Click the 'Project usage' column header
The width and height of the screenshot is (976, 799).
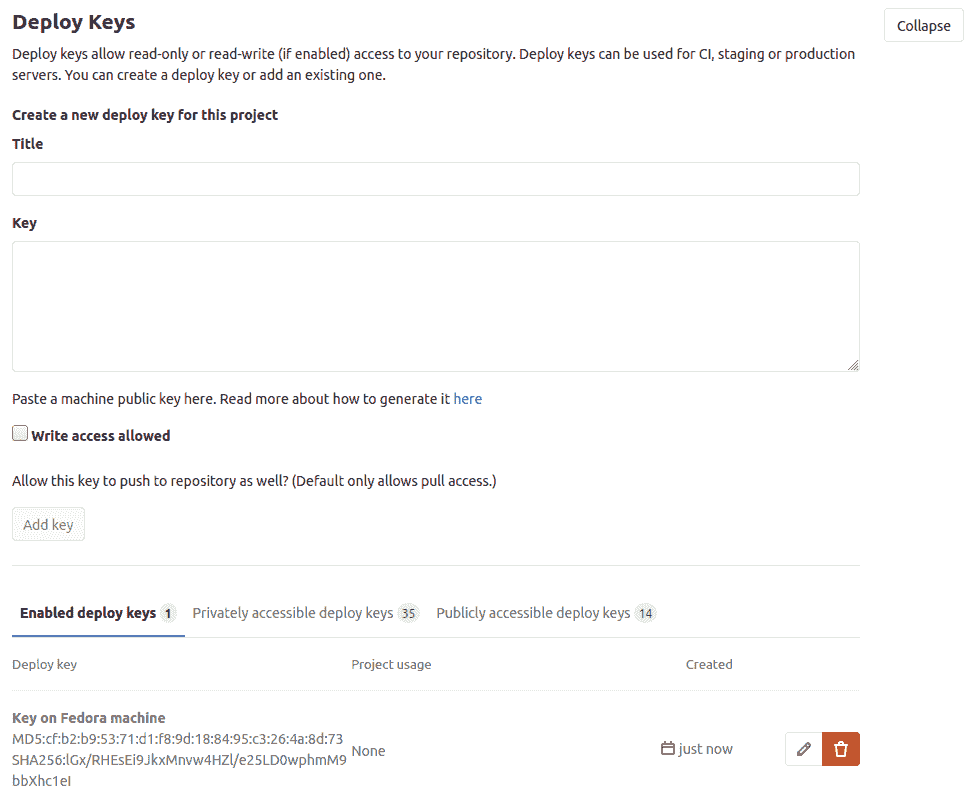[391, 664]
